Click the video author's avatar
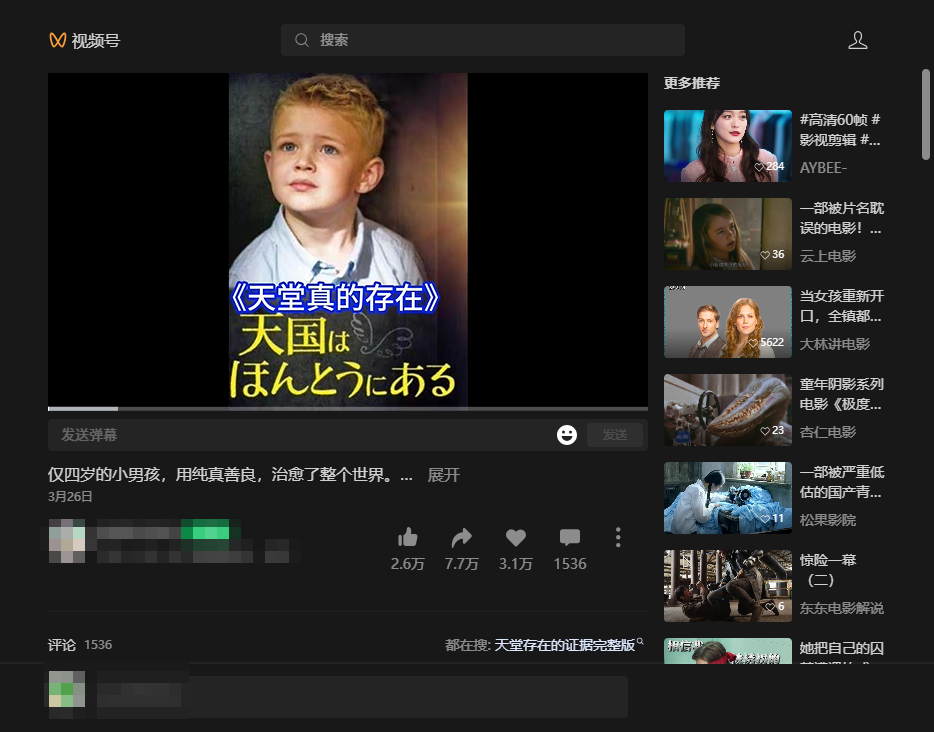Image resolution: width=934 pixels, height=732 pixels. [x=67, y=541]
